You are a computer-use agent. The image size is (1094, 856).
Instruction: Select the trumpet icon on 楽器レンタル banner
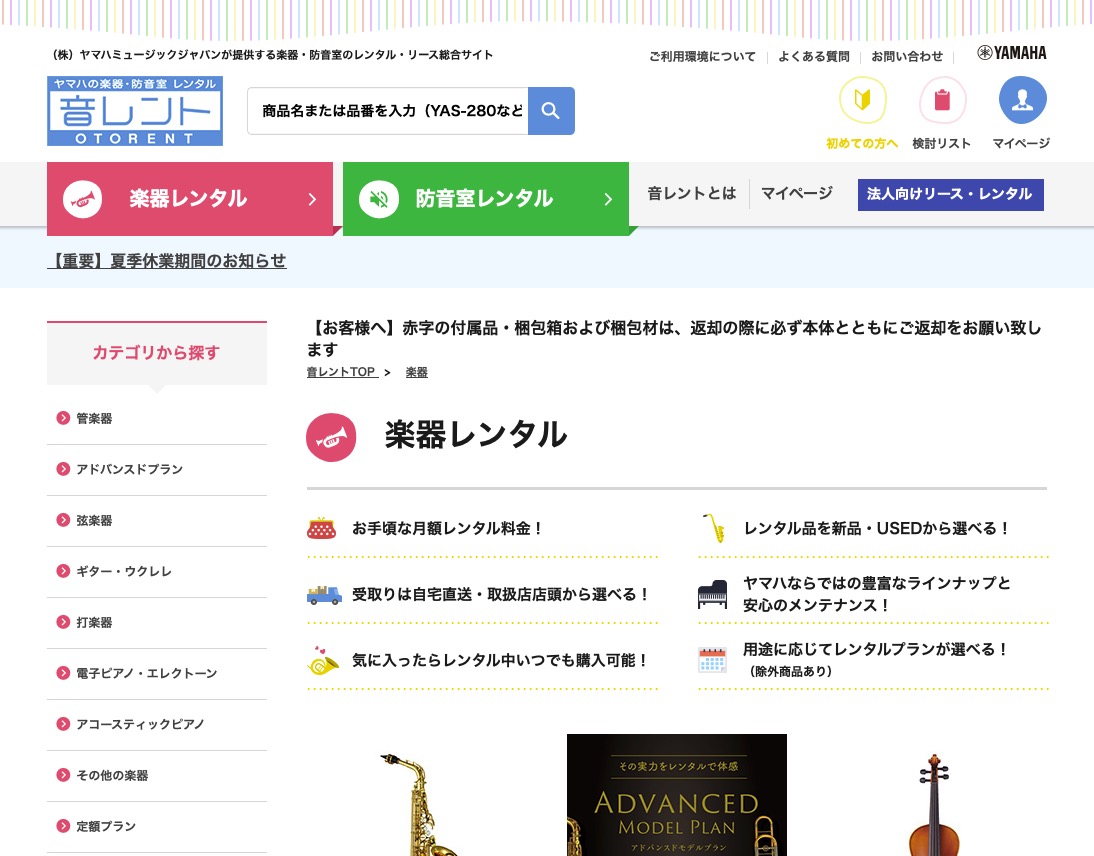(x=83, y=199)
